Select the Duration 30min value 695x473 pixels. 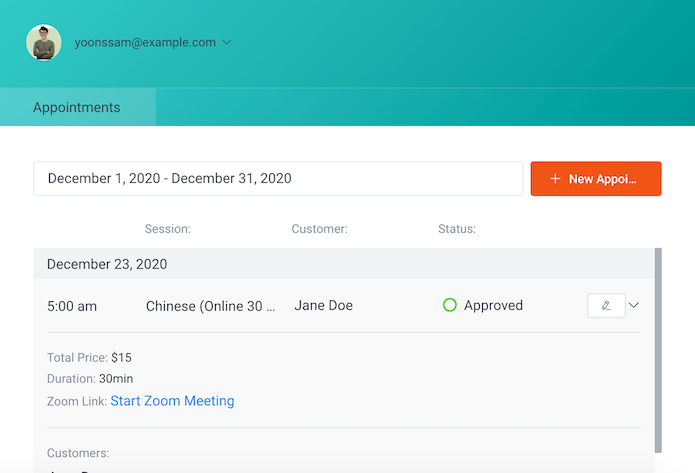pyautogui.click(x=116, y=379)
